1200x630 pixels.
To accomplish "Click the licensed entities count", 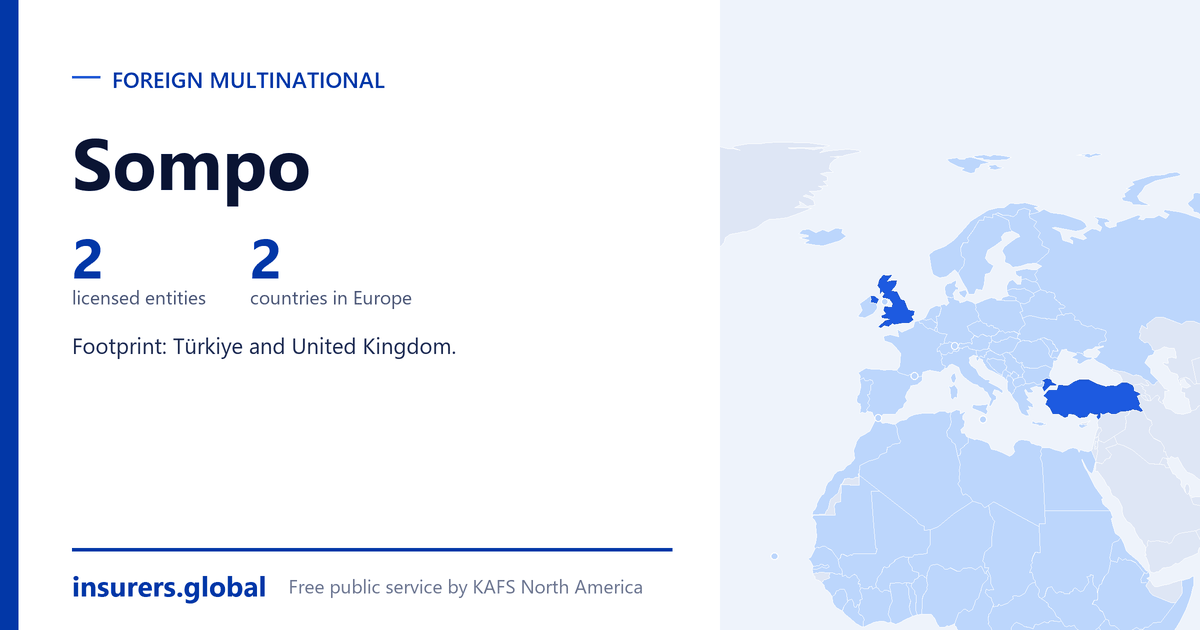I will point(88,259).
